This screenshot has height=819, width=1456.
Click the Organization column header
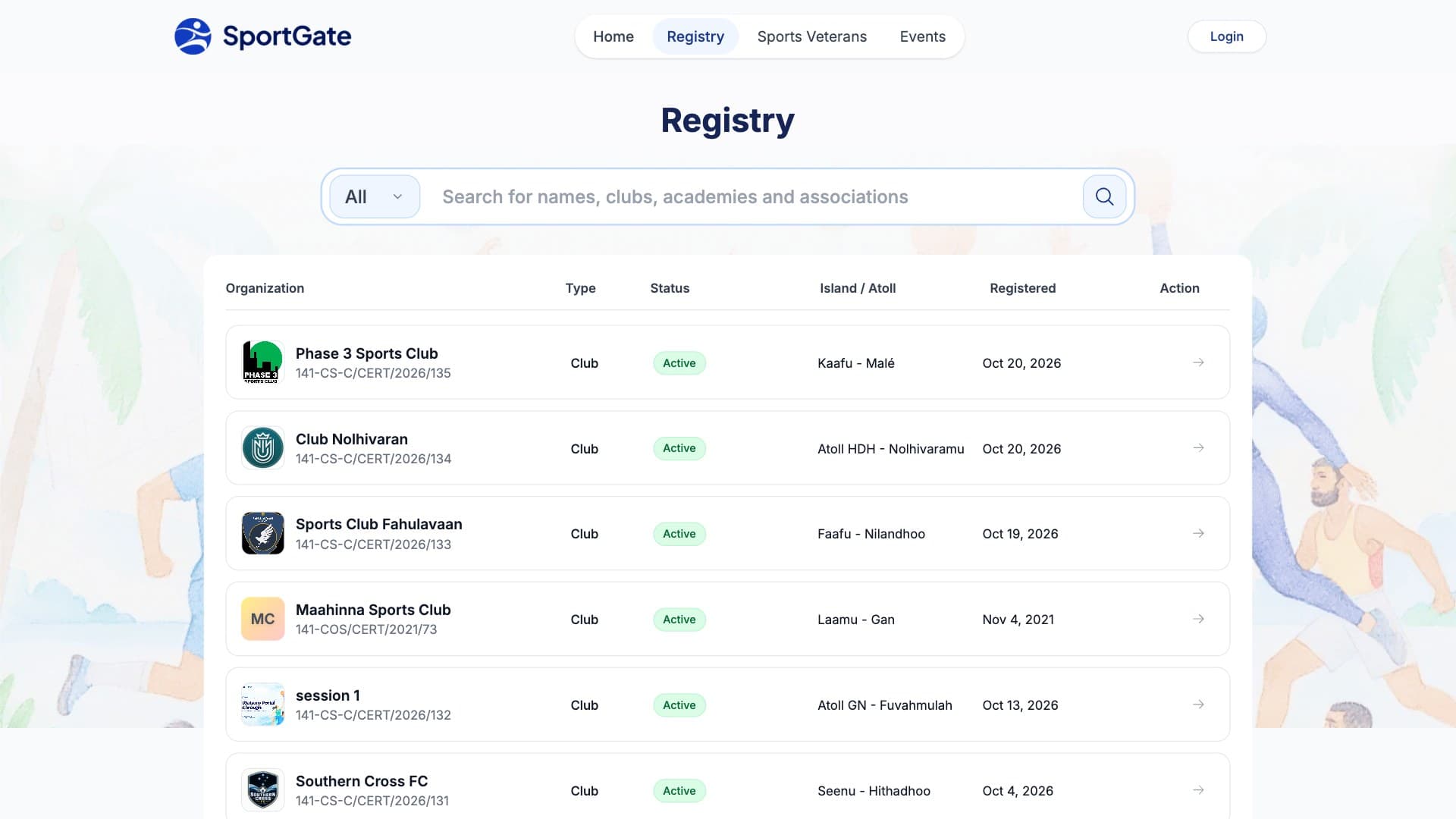click(x=265, y=288)
